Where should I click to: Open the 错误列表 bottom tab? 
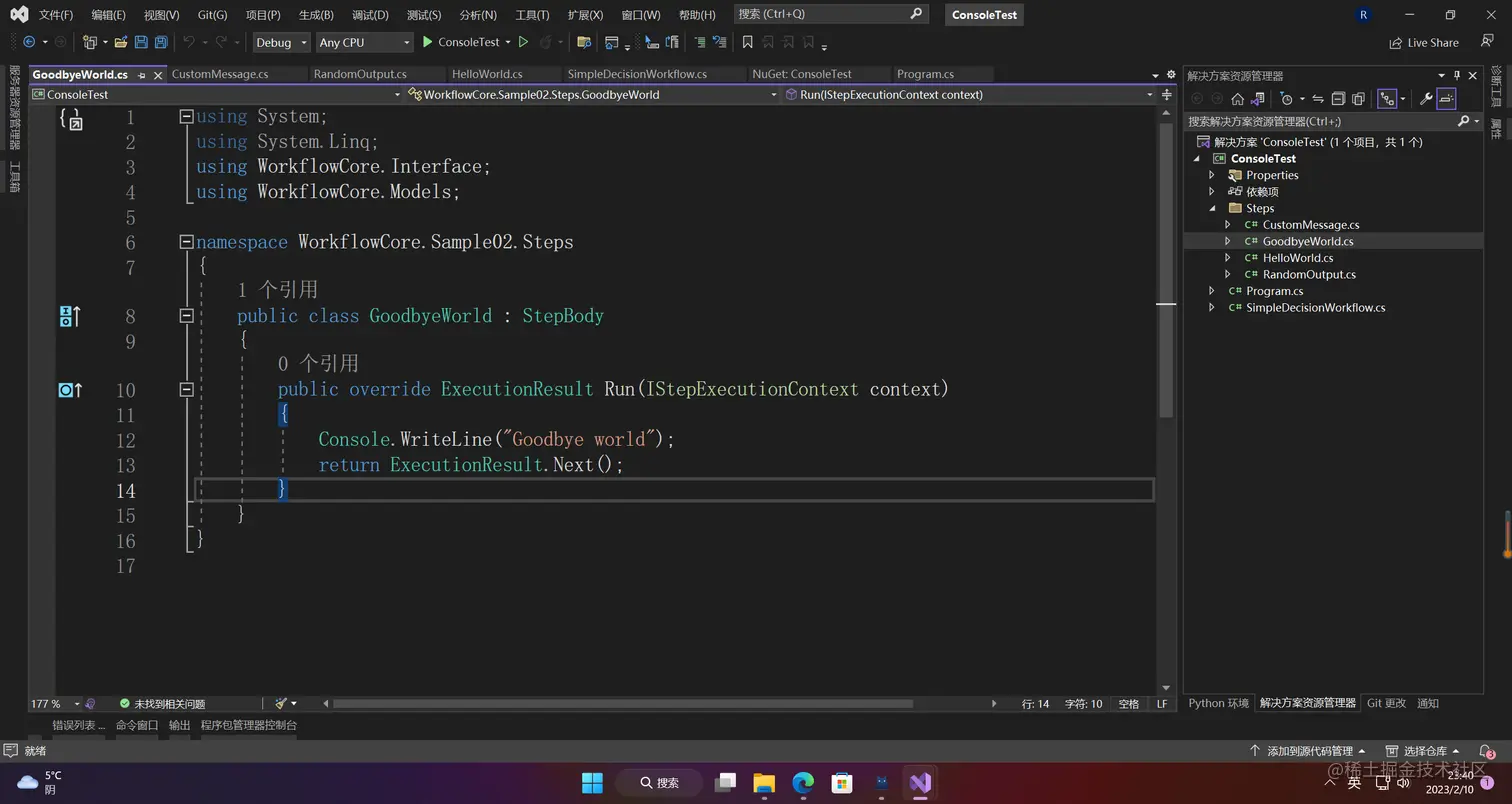pos(78,725)
